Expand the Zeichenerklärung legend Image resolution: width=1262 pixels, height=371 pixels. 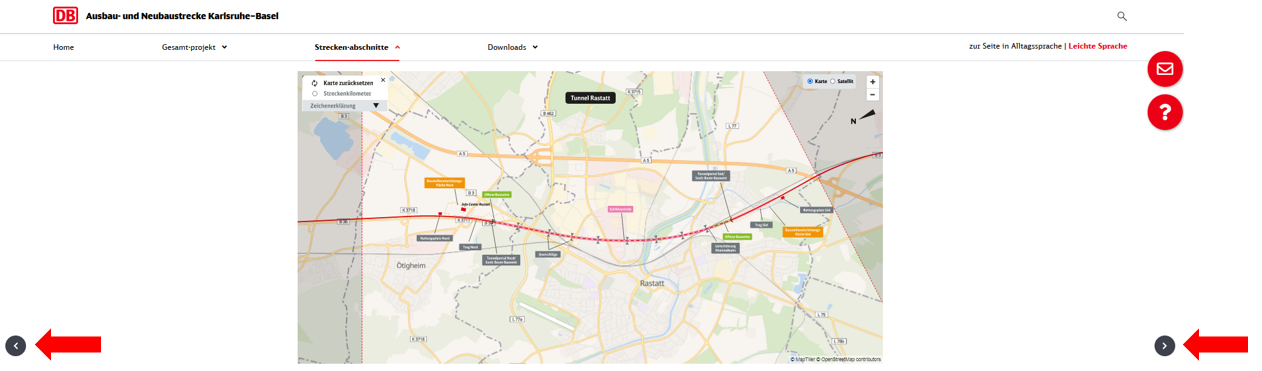coord(344,105)
